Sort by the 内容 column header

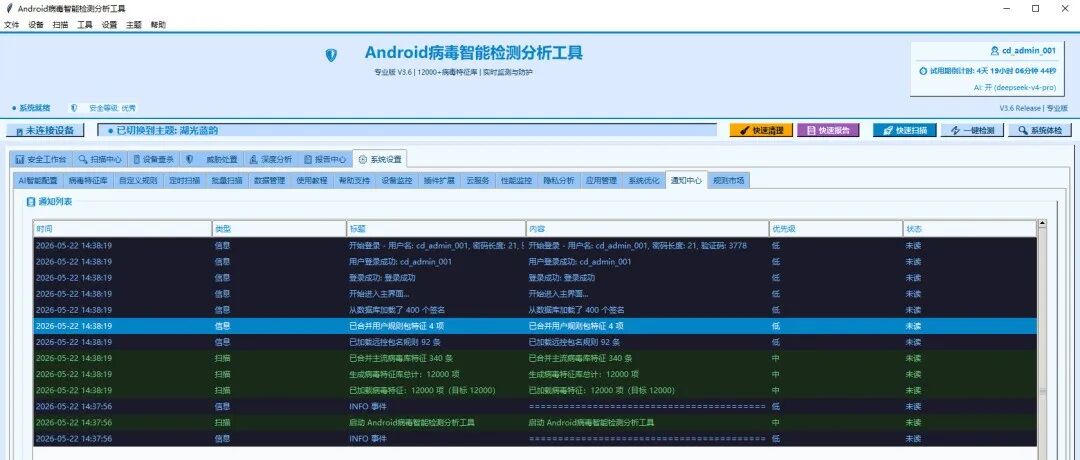(647, 229)
